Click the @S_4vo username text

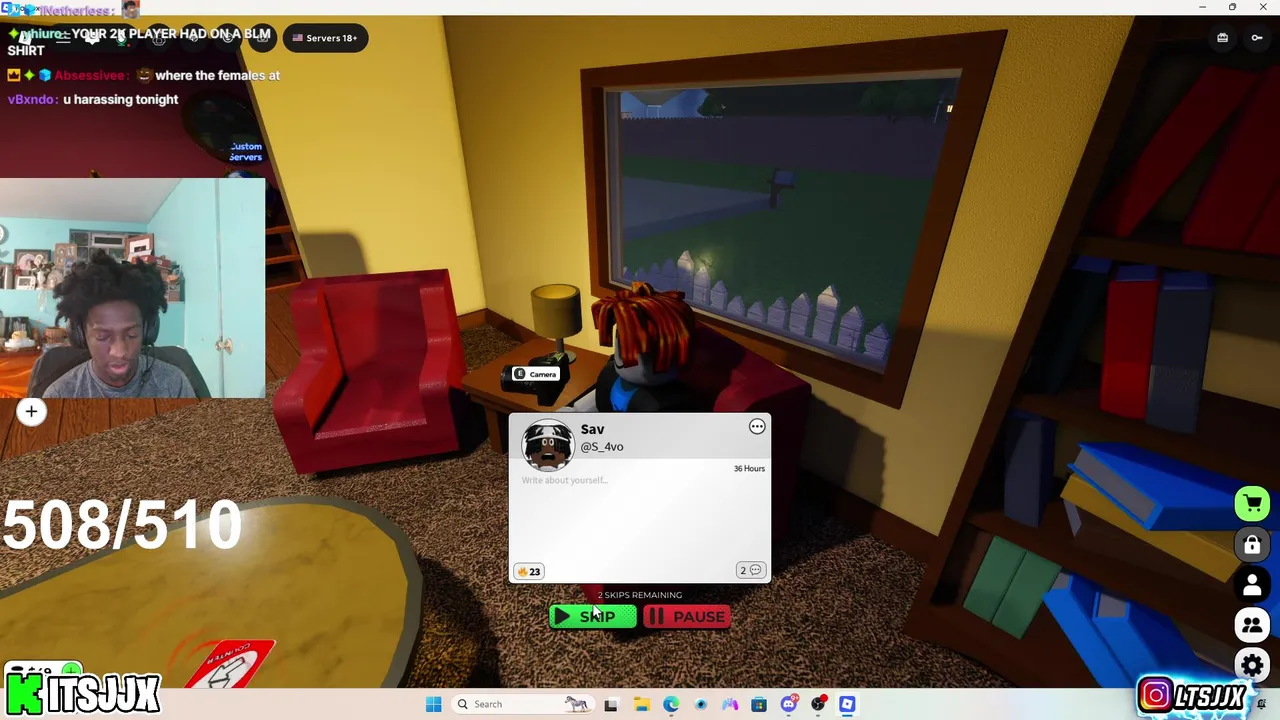tap(602, 447)
